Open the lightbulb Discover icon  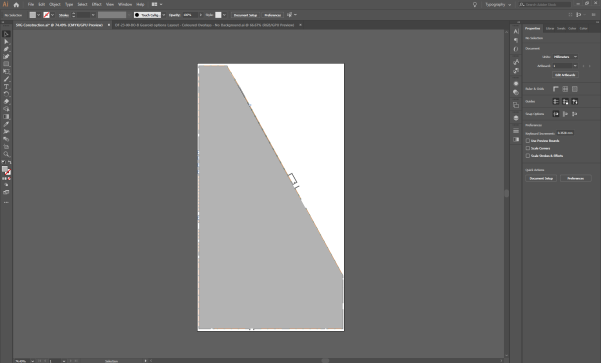[475, 5]
